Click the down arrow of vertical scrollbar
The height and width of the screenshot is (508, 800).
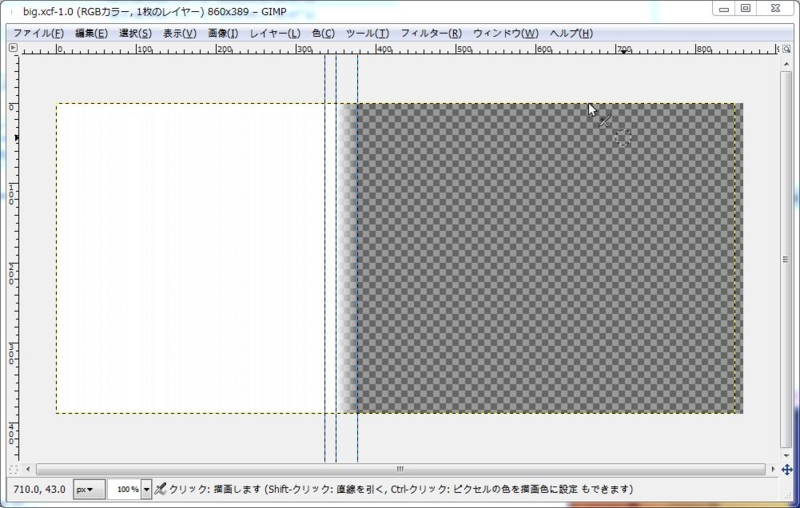786,455
